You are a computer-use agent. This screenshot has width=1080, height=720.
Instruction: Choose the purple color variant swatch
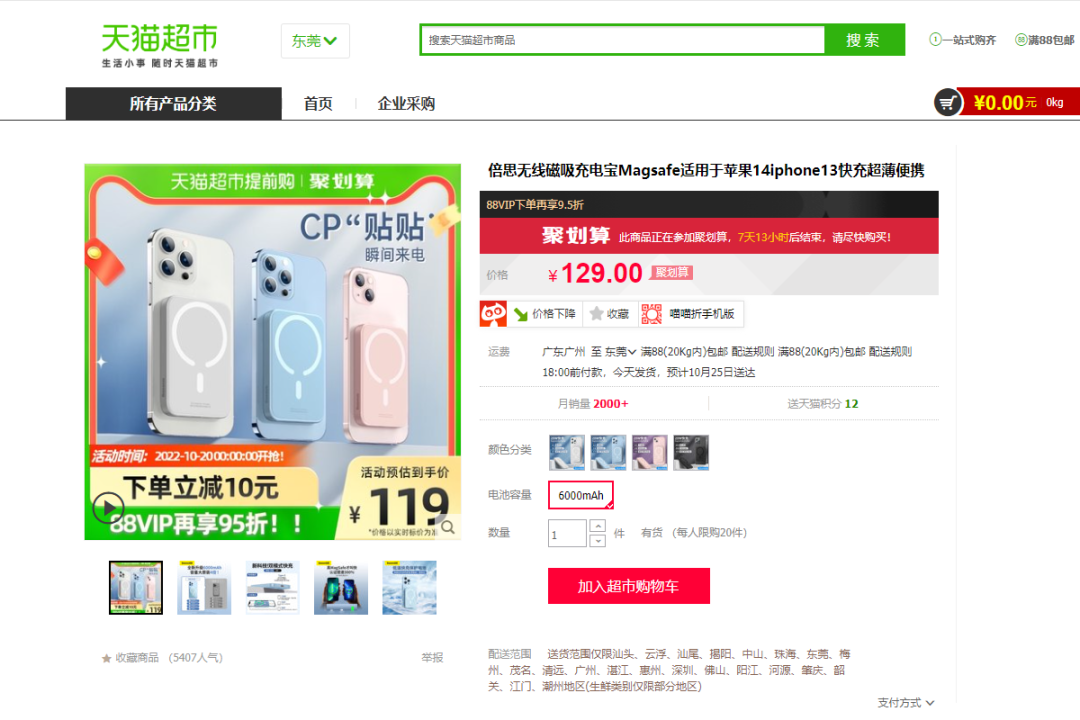[650, 453]
